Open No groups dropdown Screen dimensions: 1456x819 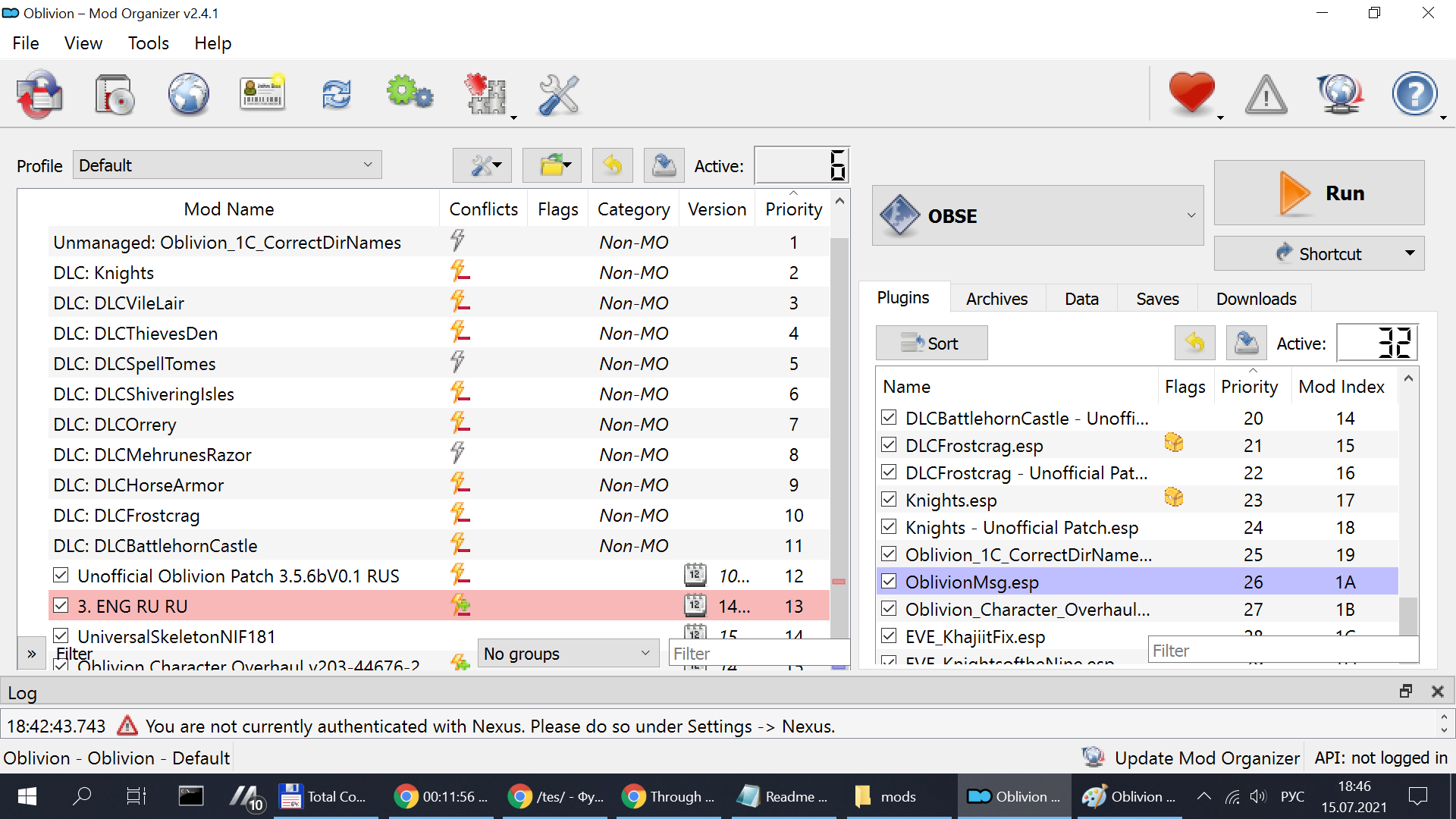click(x=568, y=653)
